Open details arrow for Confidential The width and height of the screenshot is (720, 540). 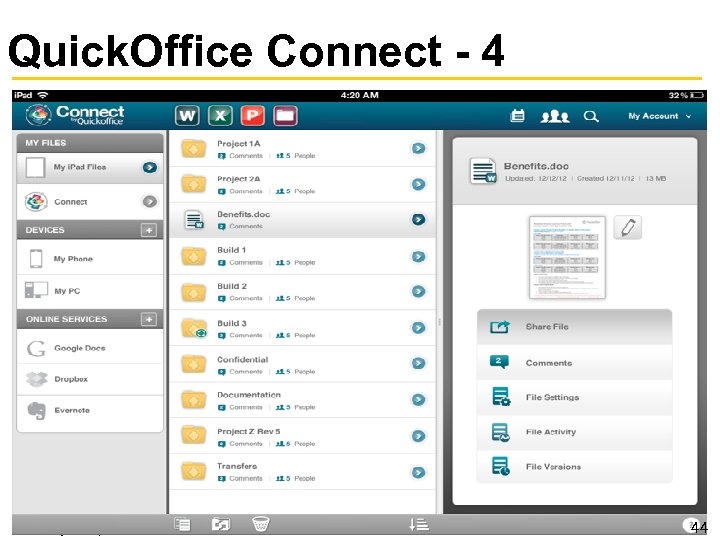pyautogui.click(x=418, y=363)
